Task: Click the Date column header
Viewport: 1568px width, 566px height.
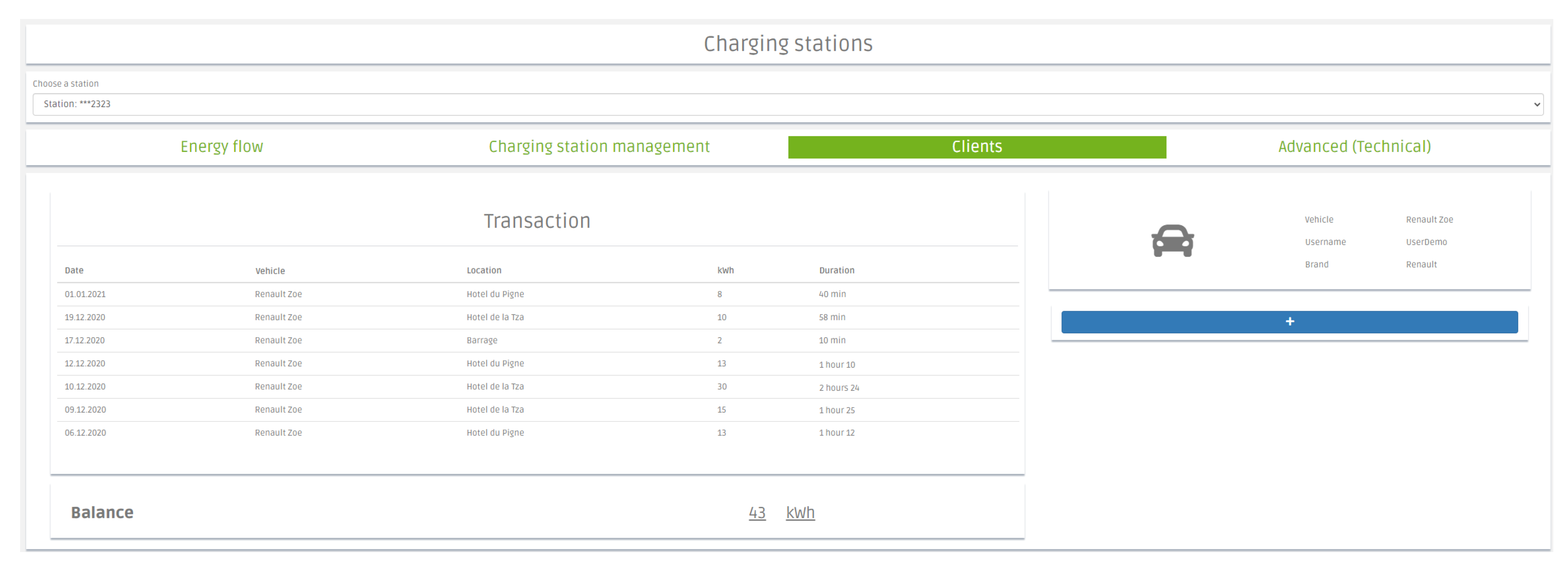Action: [x=74, y=271]
